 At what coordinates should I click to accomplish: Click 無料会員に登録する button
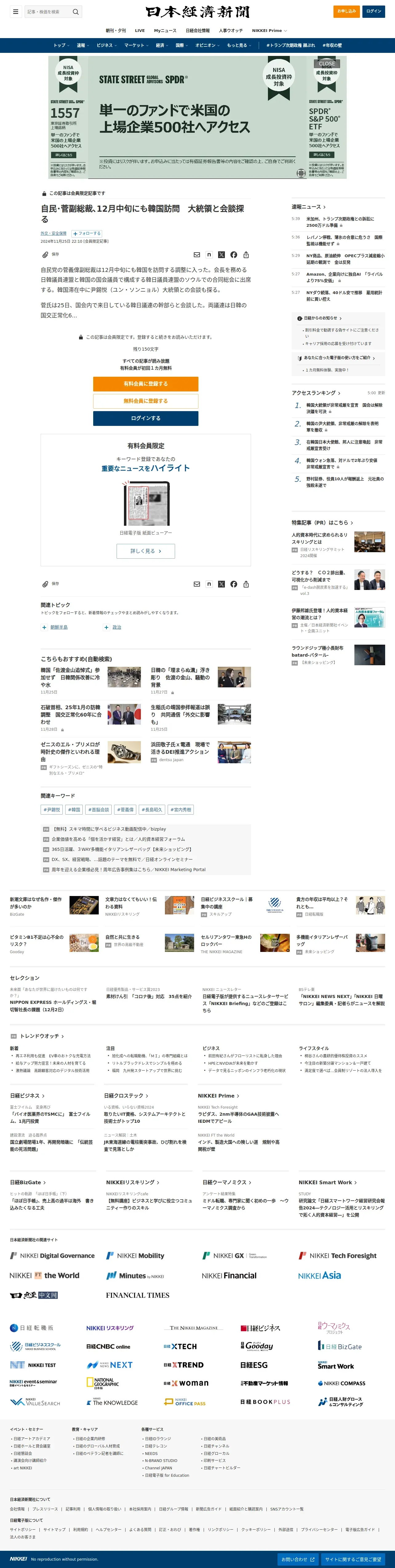[x=146, y=400]
